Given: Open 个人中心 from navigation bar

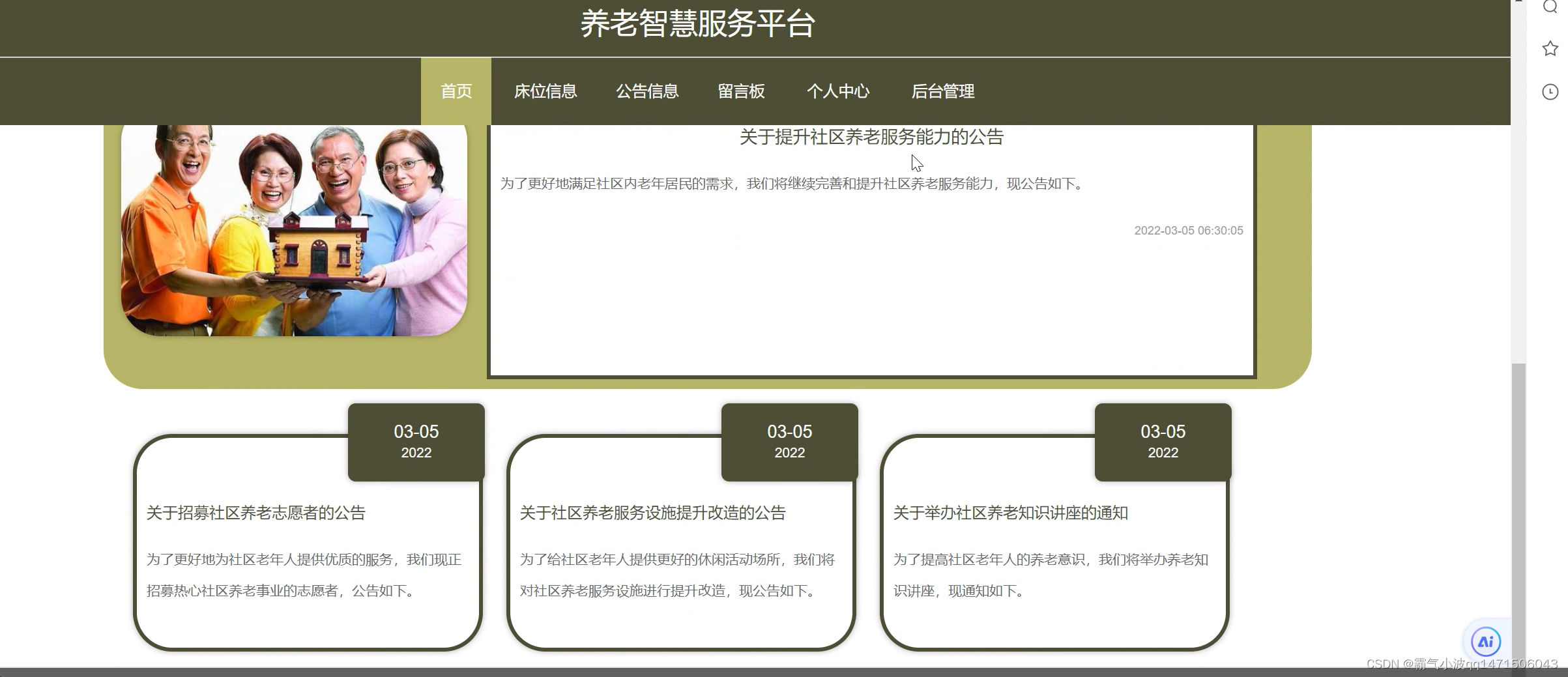Looking at the screenshot, I should click(838, 91).
